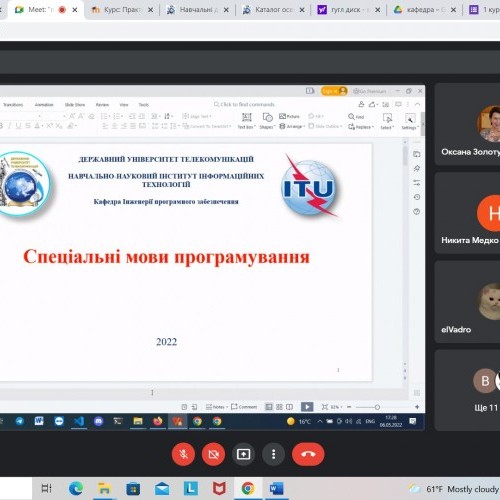Open Telegram in shared screen's taskbar
This screenshot has width=500, height=500.
pyautogui.click(x=20, y=421)
